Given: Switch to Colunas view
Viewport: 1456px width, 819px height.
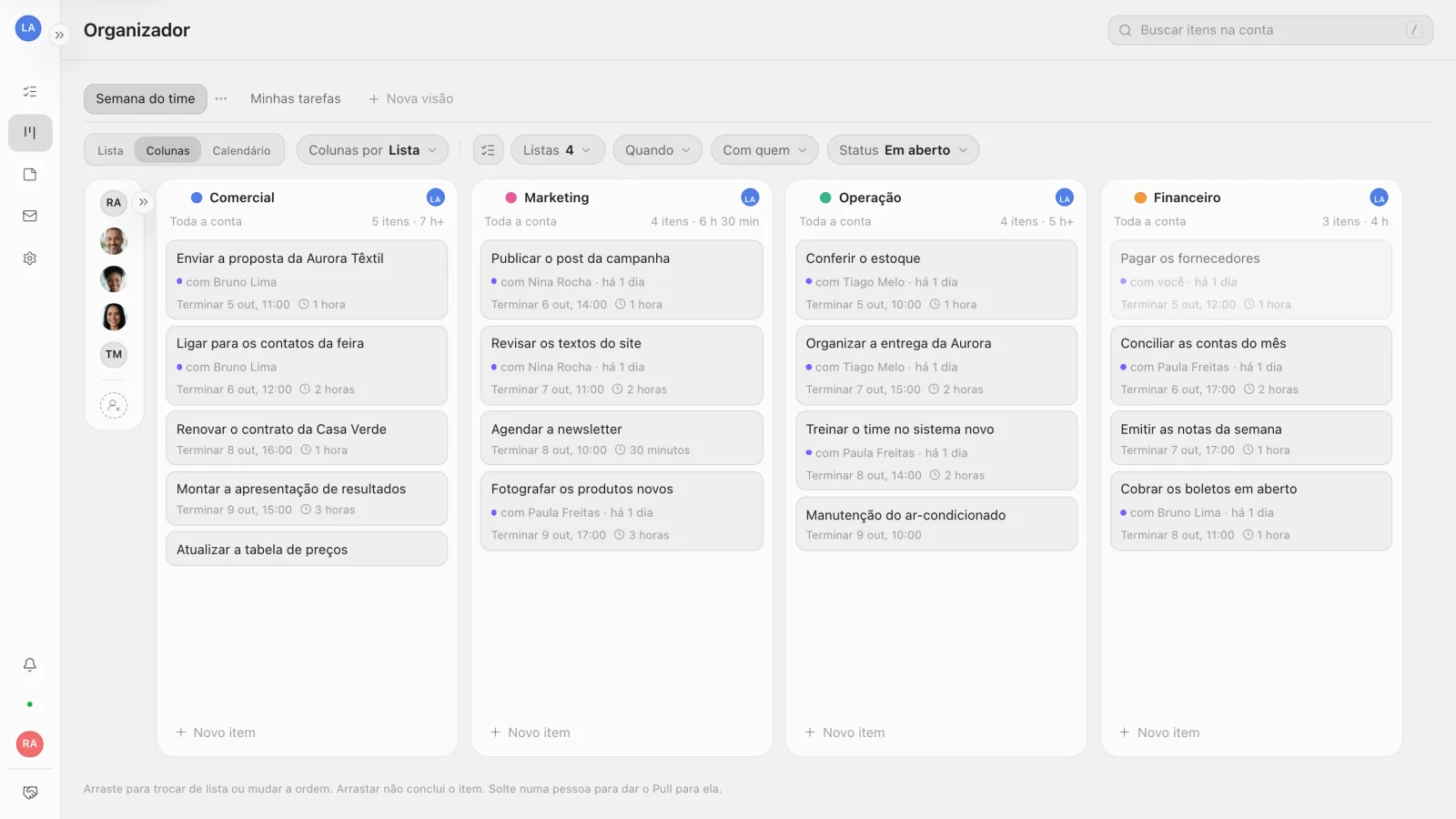Looking at the screenshot, I should [x=168, y=151].
